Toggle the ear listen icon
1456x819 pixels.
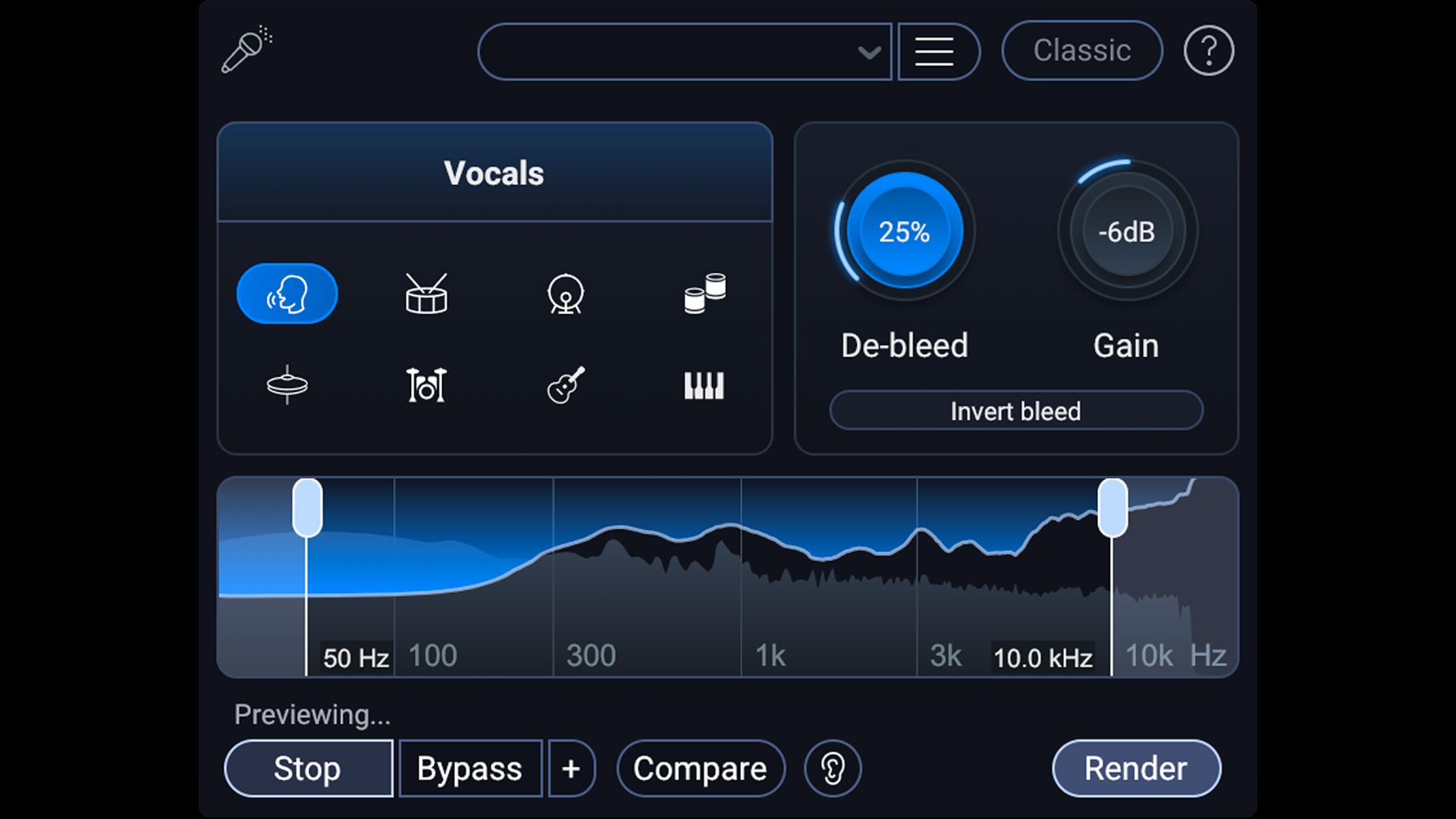tap(833, 768)
